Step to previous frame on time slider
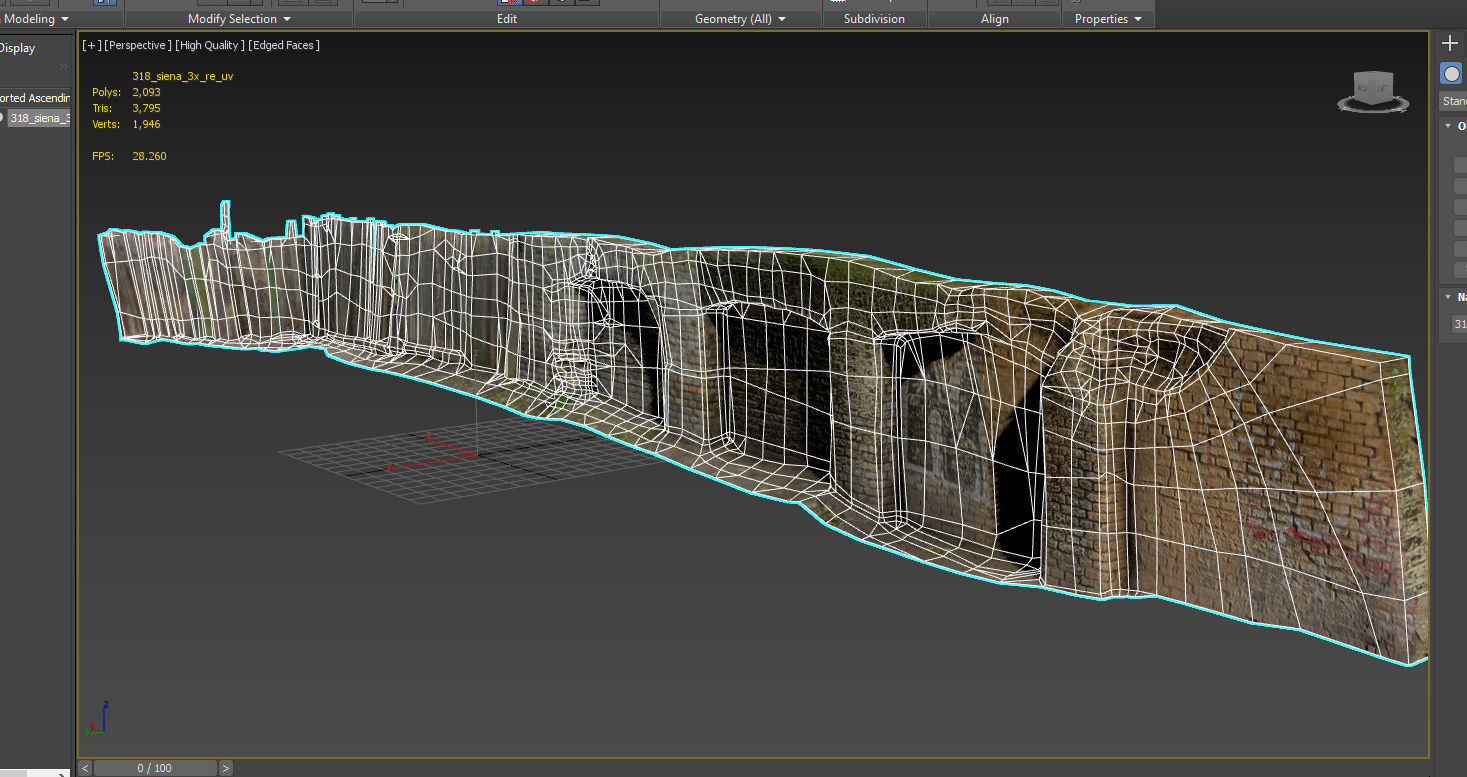The width and height of the screenshot is (1467, 777). [x=85, y=768]
